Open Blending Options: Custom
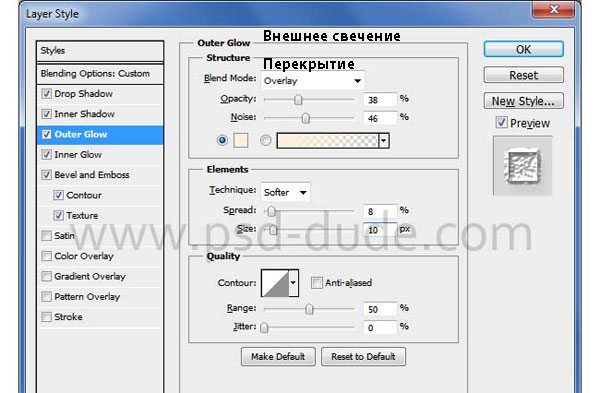 click(100, 73)
